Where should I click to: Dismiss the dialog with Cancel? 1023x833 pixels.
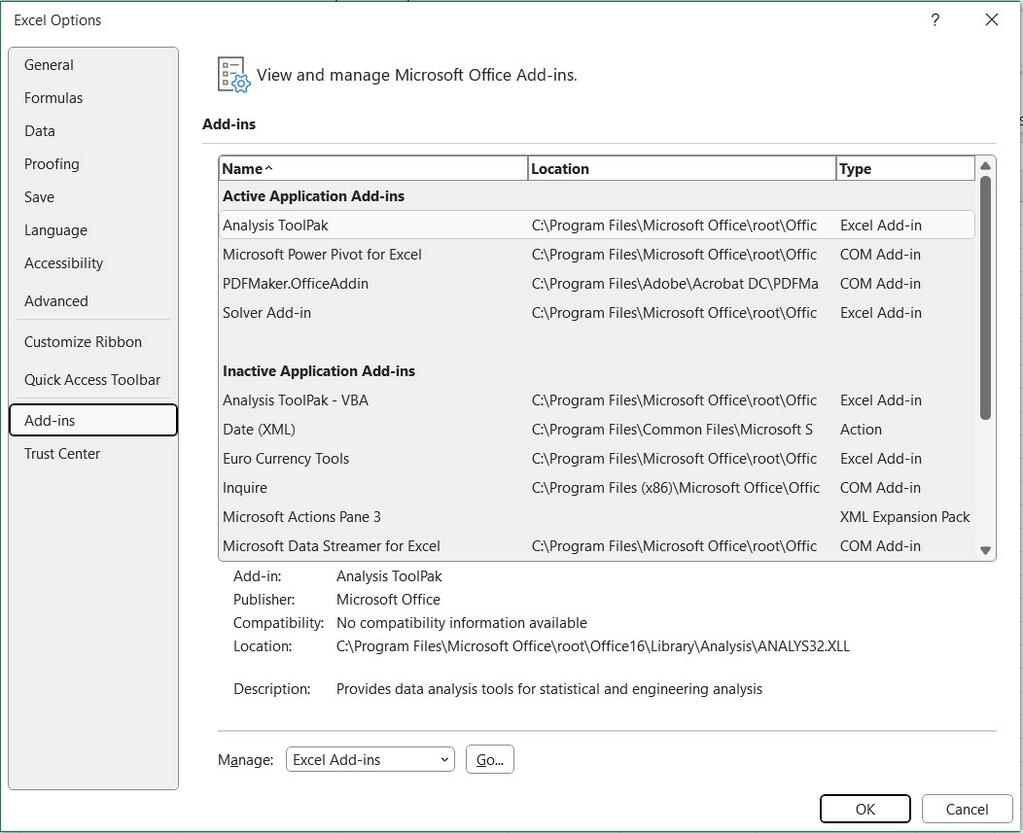coord(966,808)
